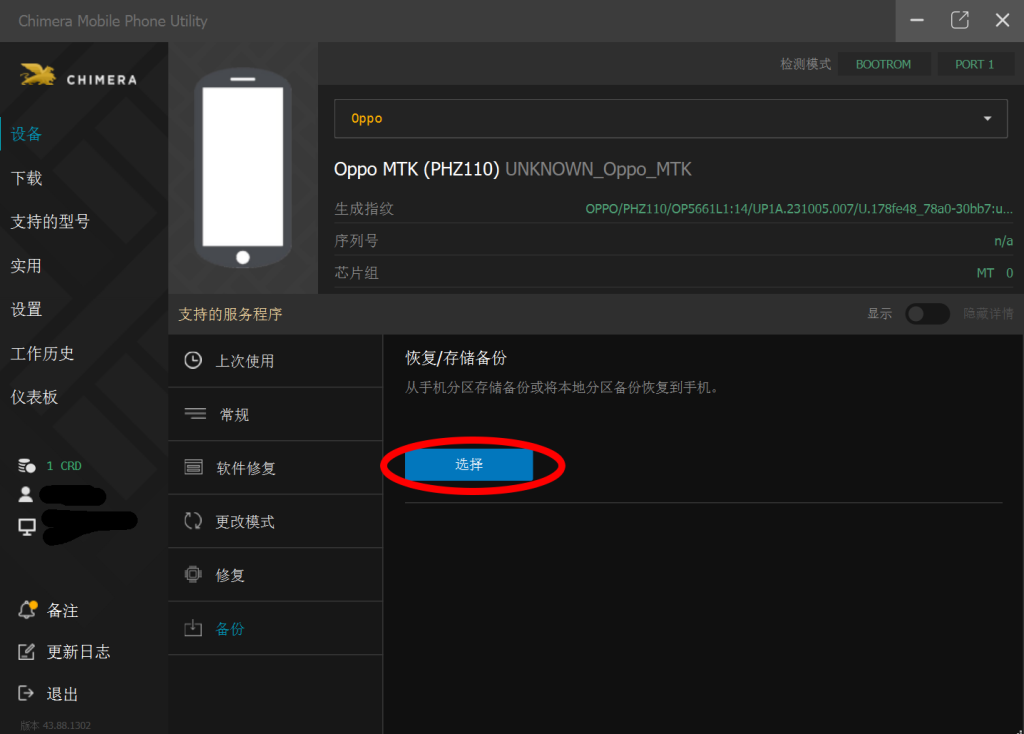
Task: Open 支持的型号 list
Action: [x=50, y=222]
